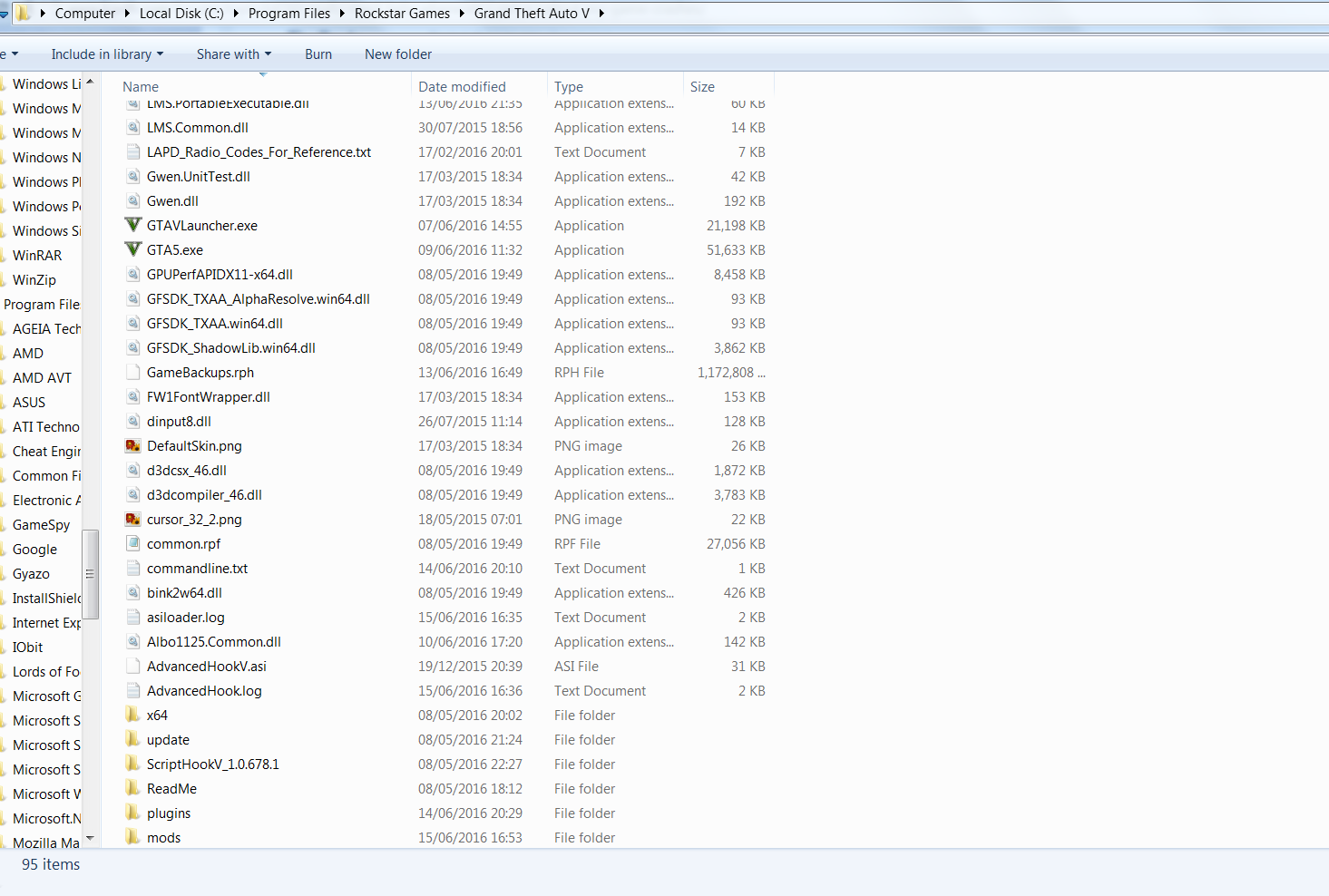The image size is (1329, 896).
Task: Click the 95 items status bar text
Action: pos(51,864)
